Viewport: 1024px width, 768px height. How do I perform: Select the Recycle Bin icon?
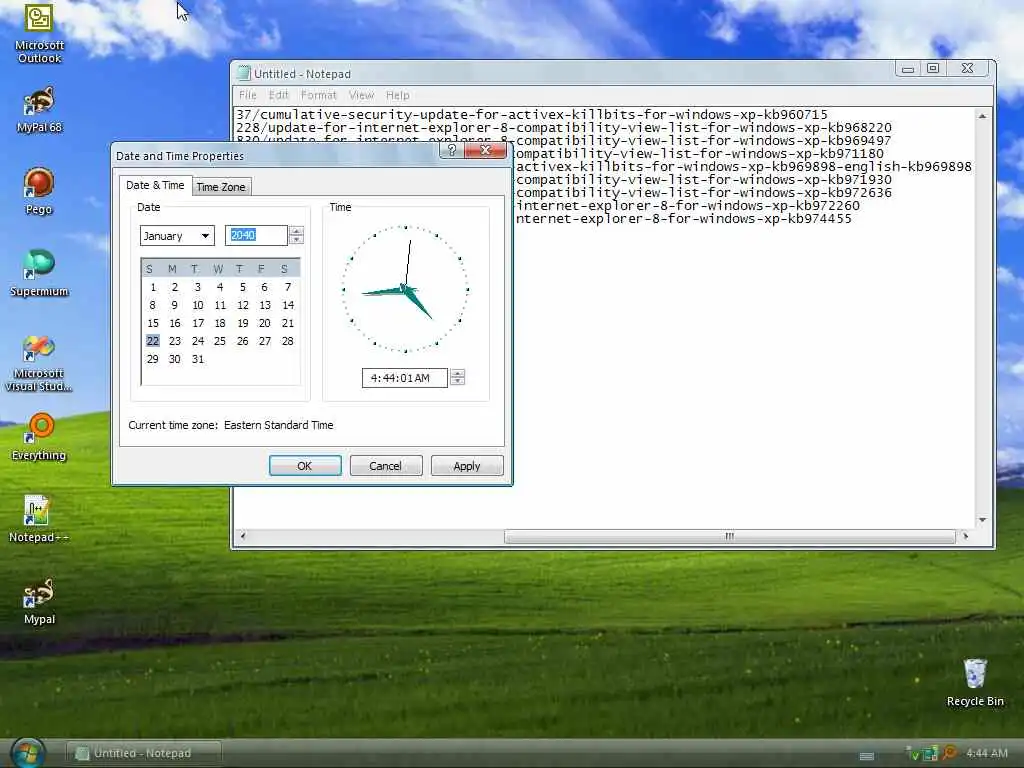click(x=975, y=682)
